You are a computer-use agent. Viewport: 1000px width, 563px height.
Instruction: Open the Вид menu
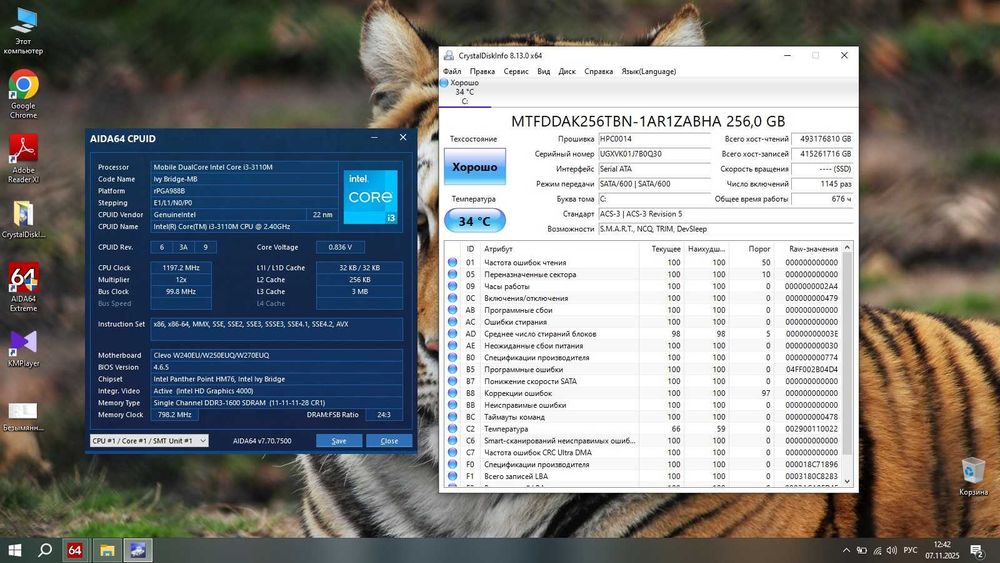pos(543,71)
